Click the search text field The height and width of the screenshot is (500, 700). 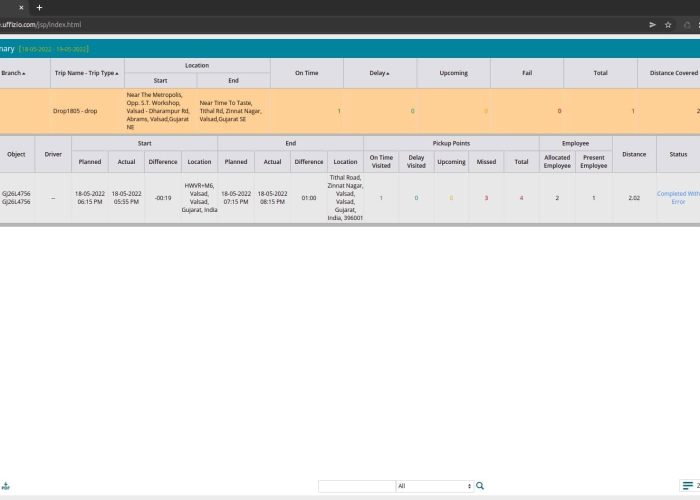(356, 486)
